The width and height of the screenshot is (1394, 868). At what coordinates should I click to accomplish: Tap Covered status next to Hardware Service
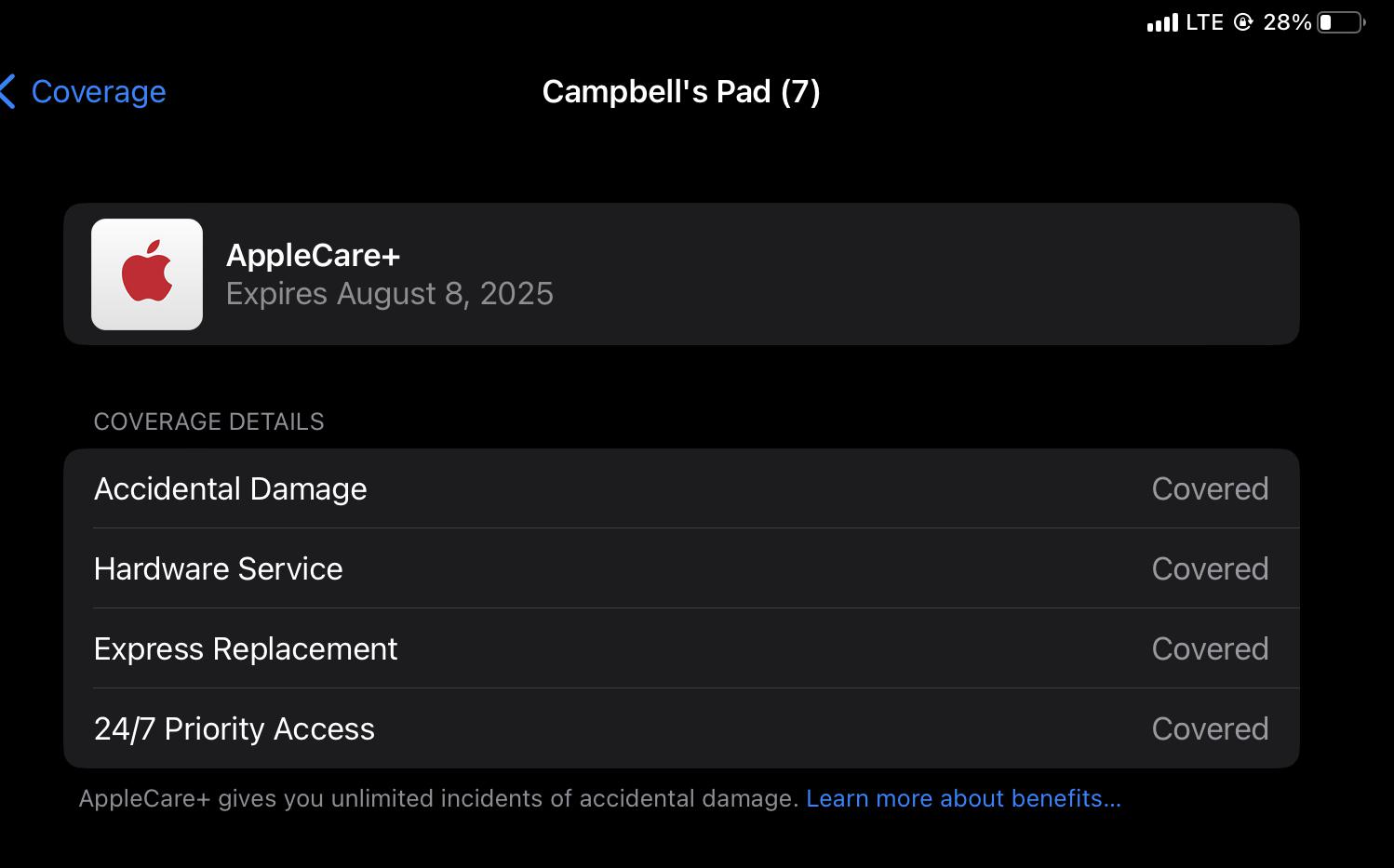1210,568
